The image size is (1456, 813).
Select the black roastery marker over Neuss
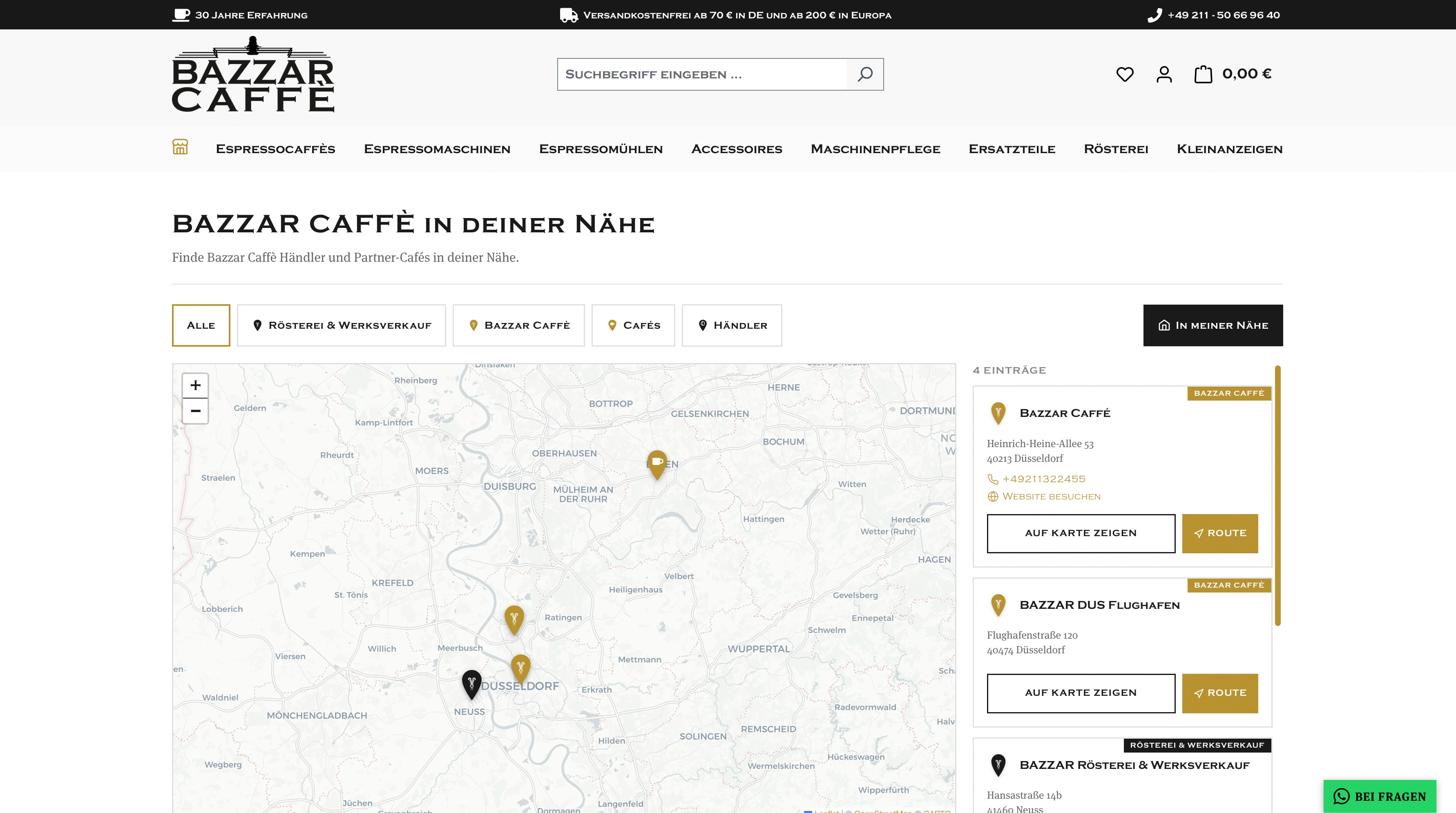tap(471, 685)
